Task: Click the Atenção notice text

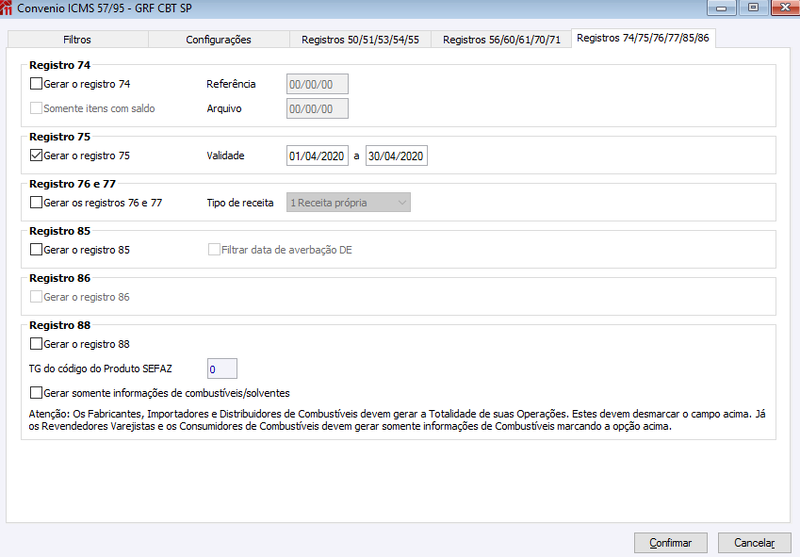Action: click(397, 420)
